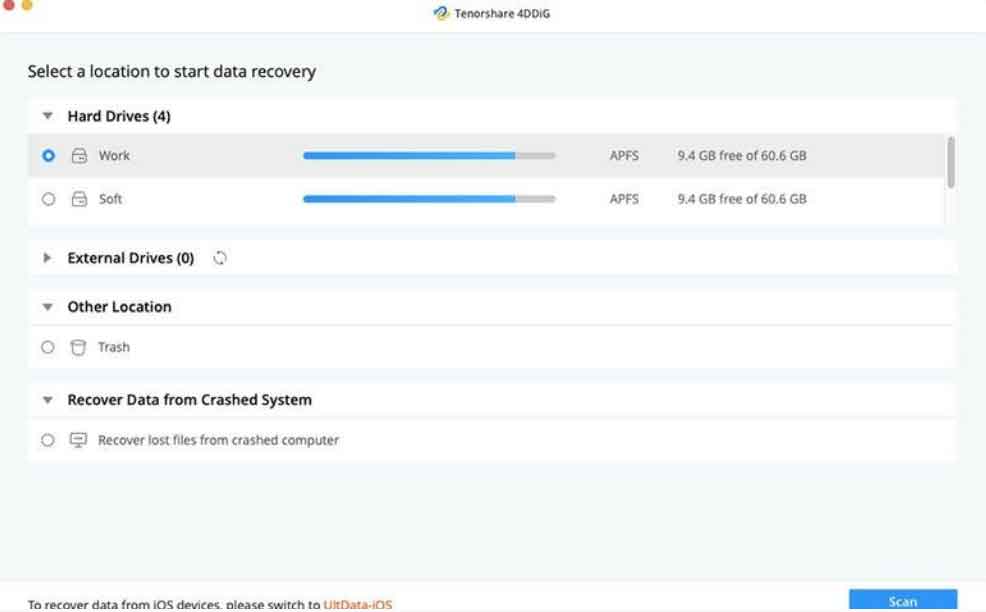
Task: Refresh the External Drives list
Action: point(220,258)
